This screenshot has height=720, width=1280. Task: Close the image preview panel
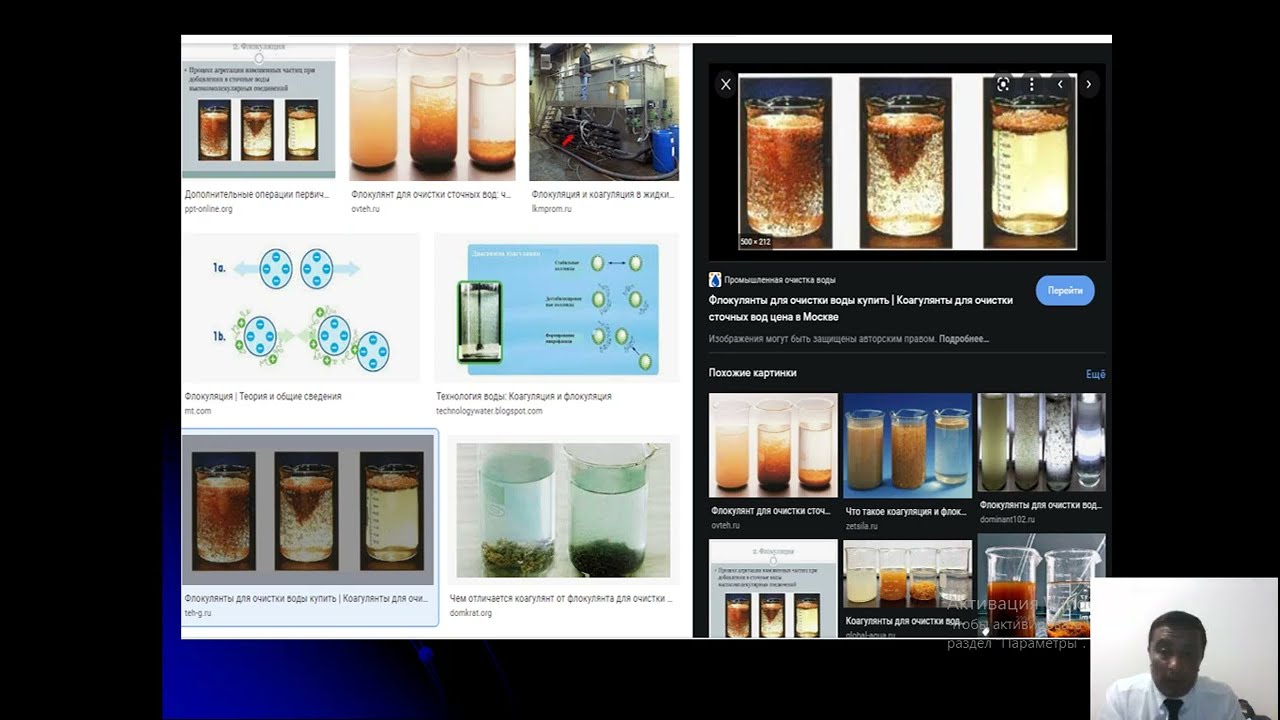coord(726,85)
